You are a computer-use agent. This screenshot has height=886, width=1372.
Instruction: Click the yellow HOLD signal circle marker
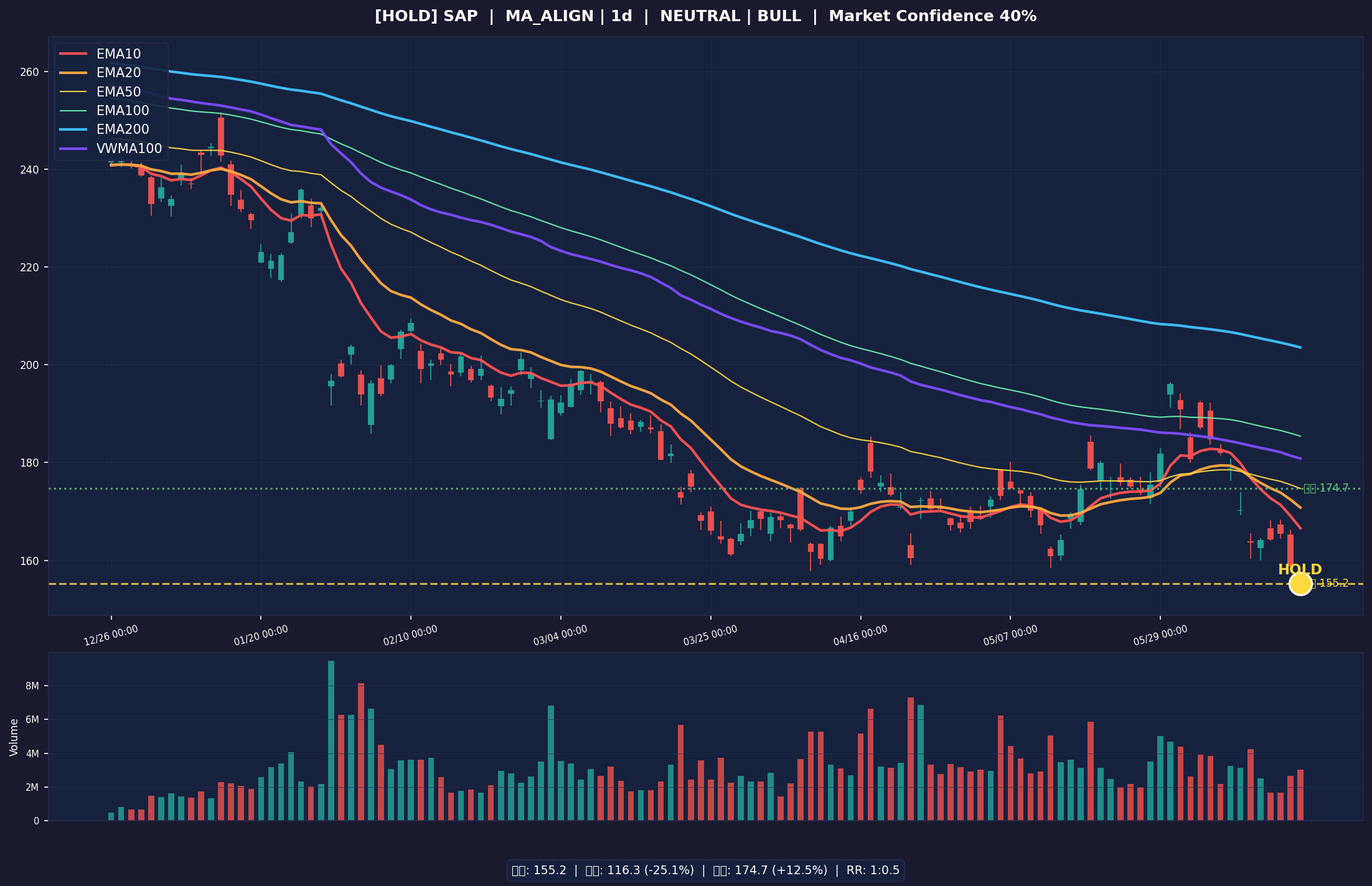1300,584
